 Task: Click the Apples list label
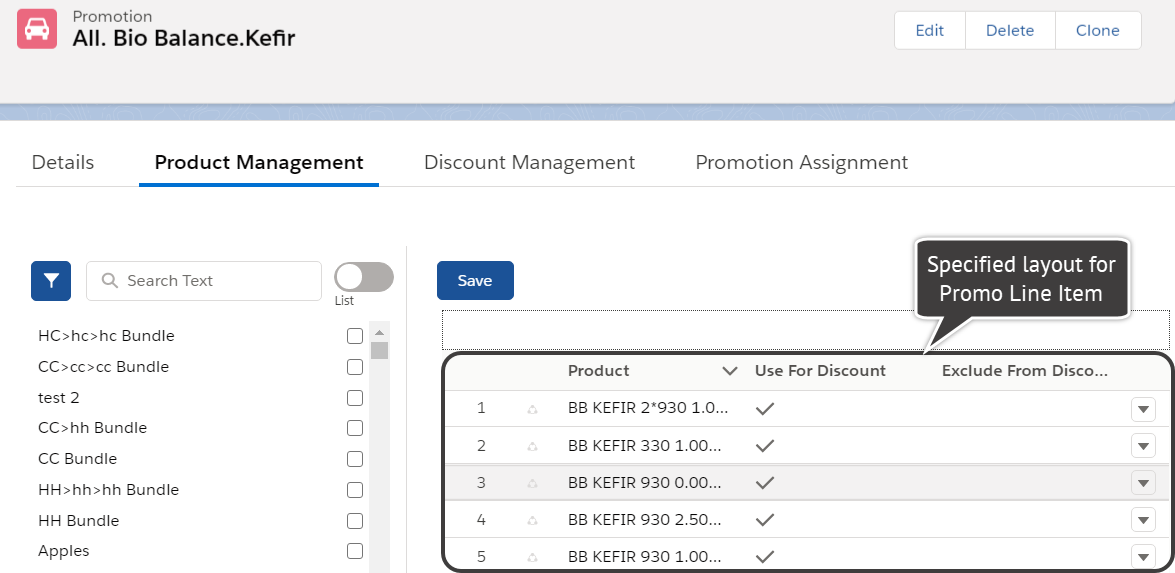pyautogui.click(x=64, y=551)
